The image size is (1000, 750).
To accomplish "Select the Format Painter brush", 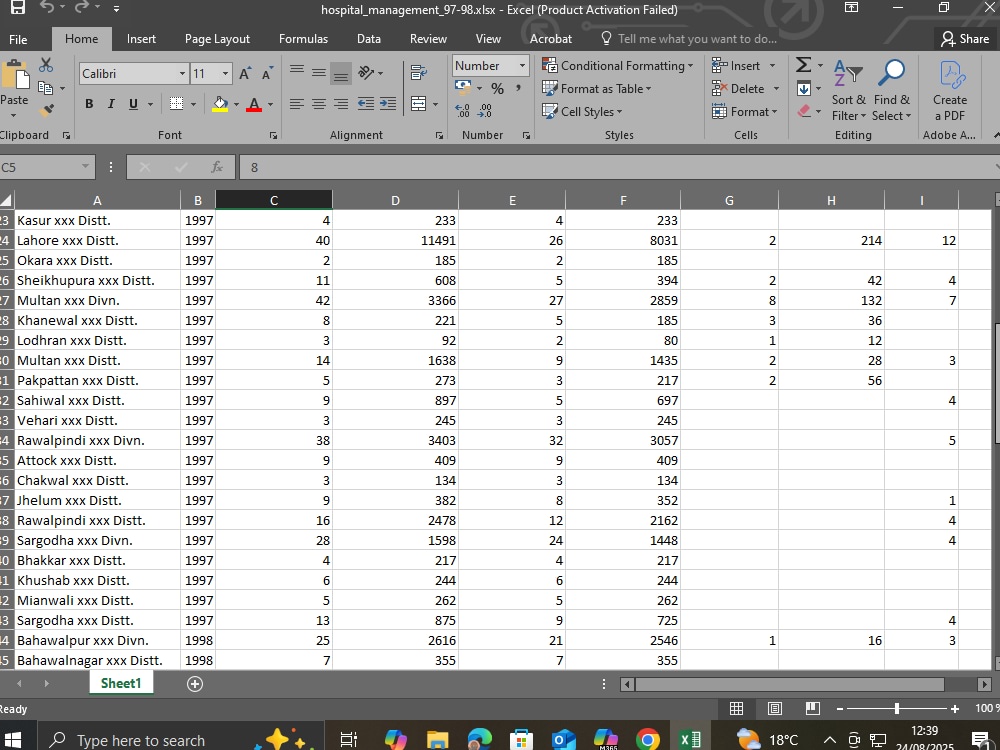I will click(46, 110).
